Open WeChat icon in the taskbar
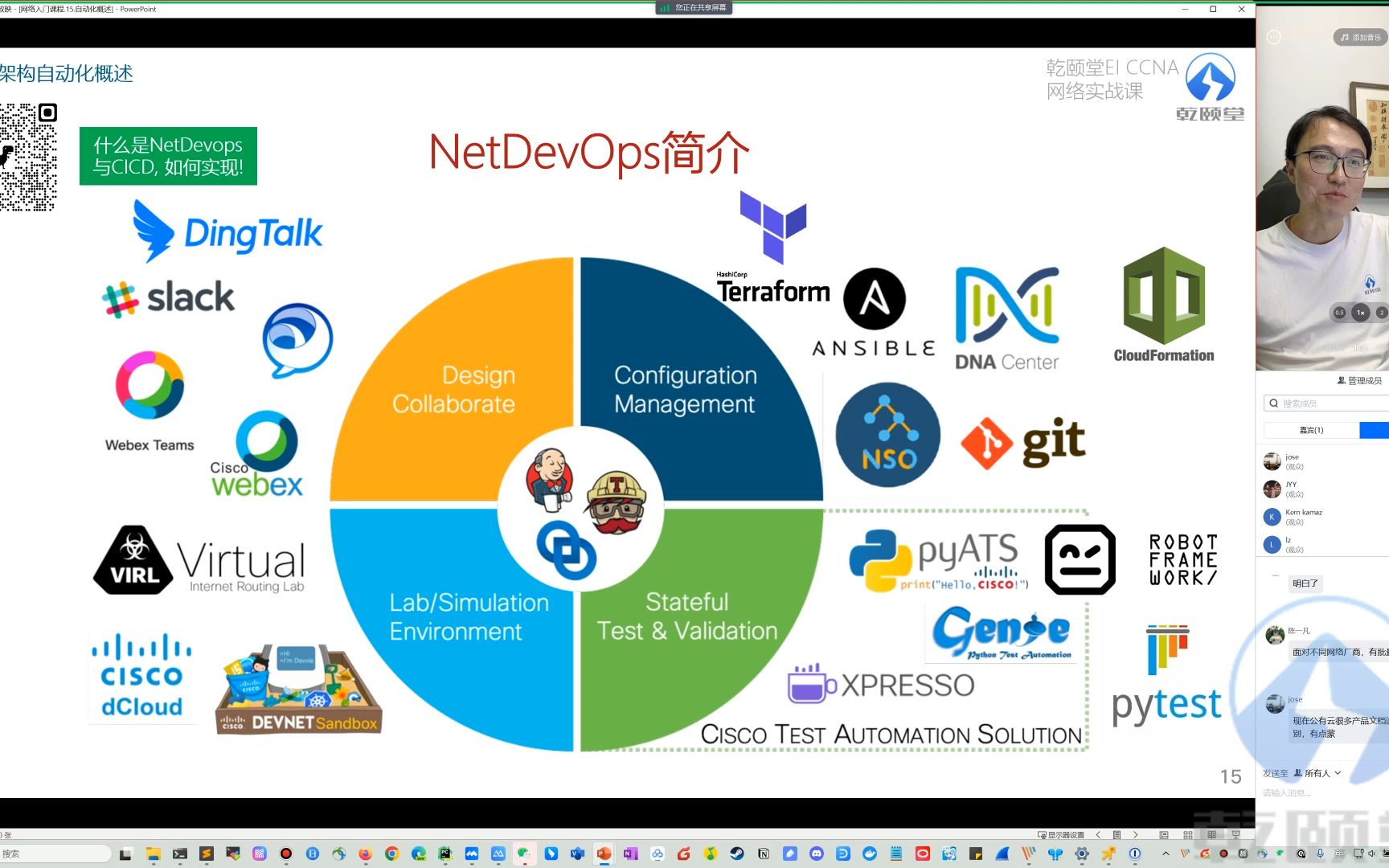 tap(524, 854)
